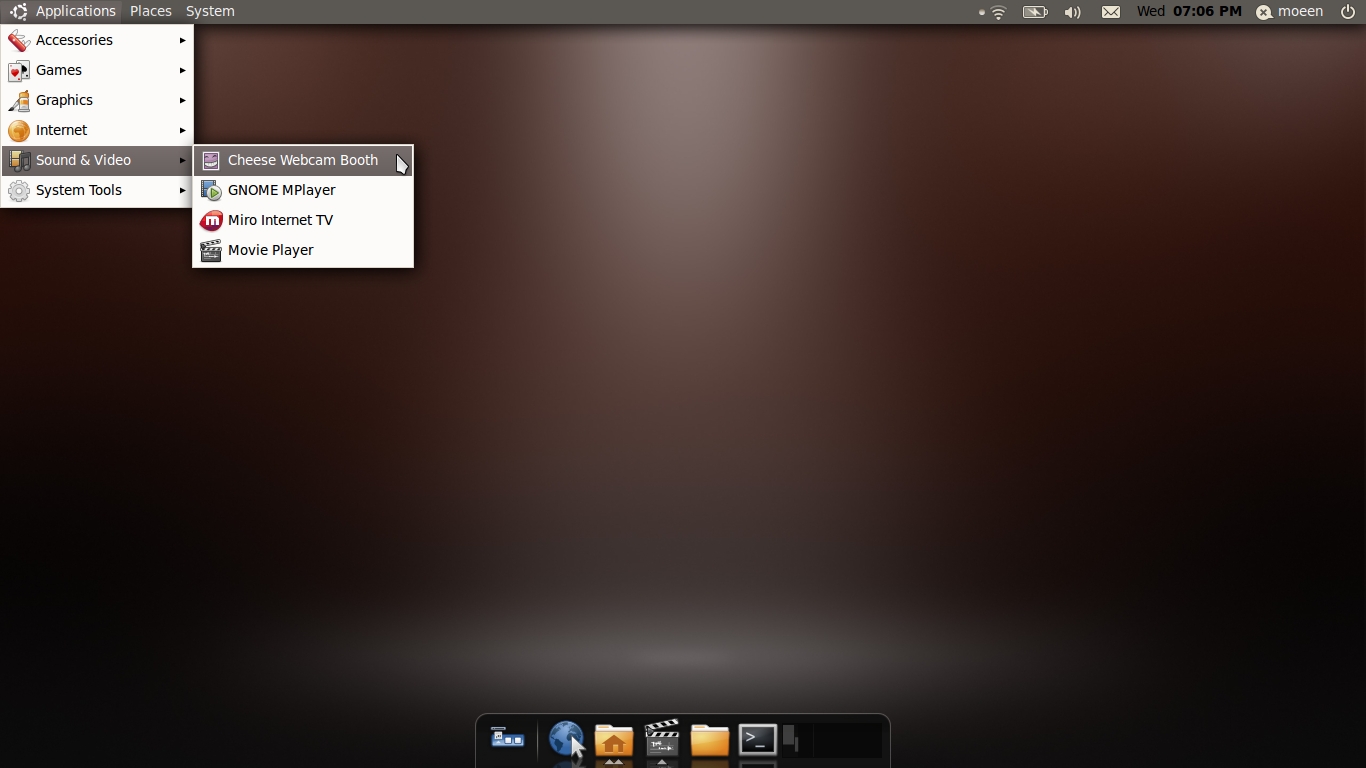Image resolution: width=1366 pixels, height=768 pixels.
Task: Expand the Accessories submenu
Action: tap(97, 40)
